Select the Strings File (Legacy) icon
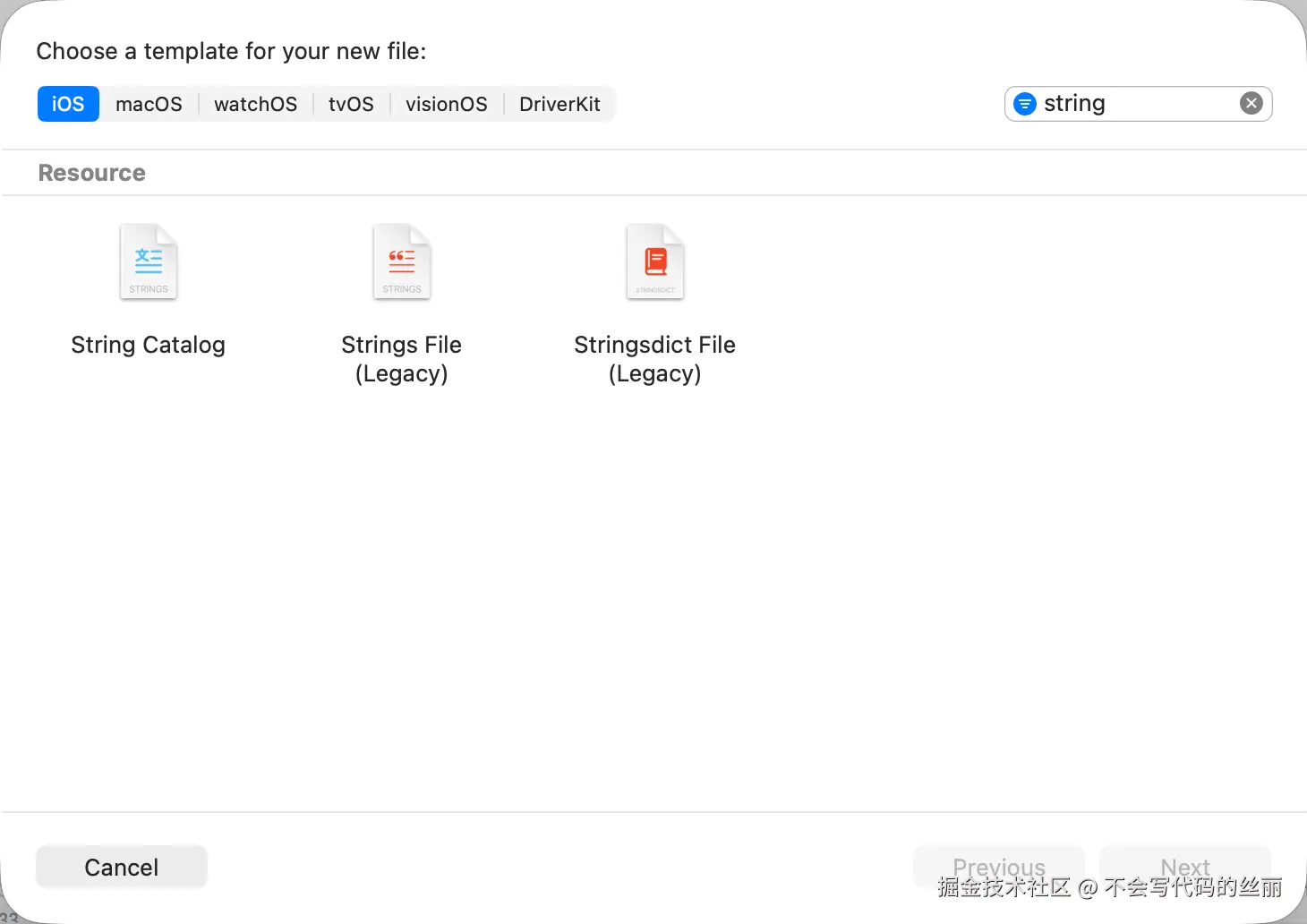The image size is (1307, 924). point(402,262)
